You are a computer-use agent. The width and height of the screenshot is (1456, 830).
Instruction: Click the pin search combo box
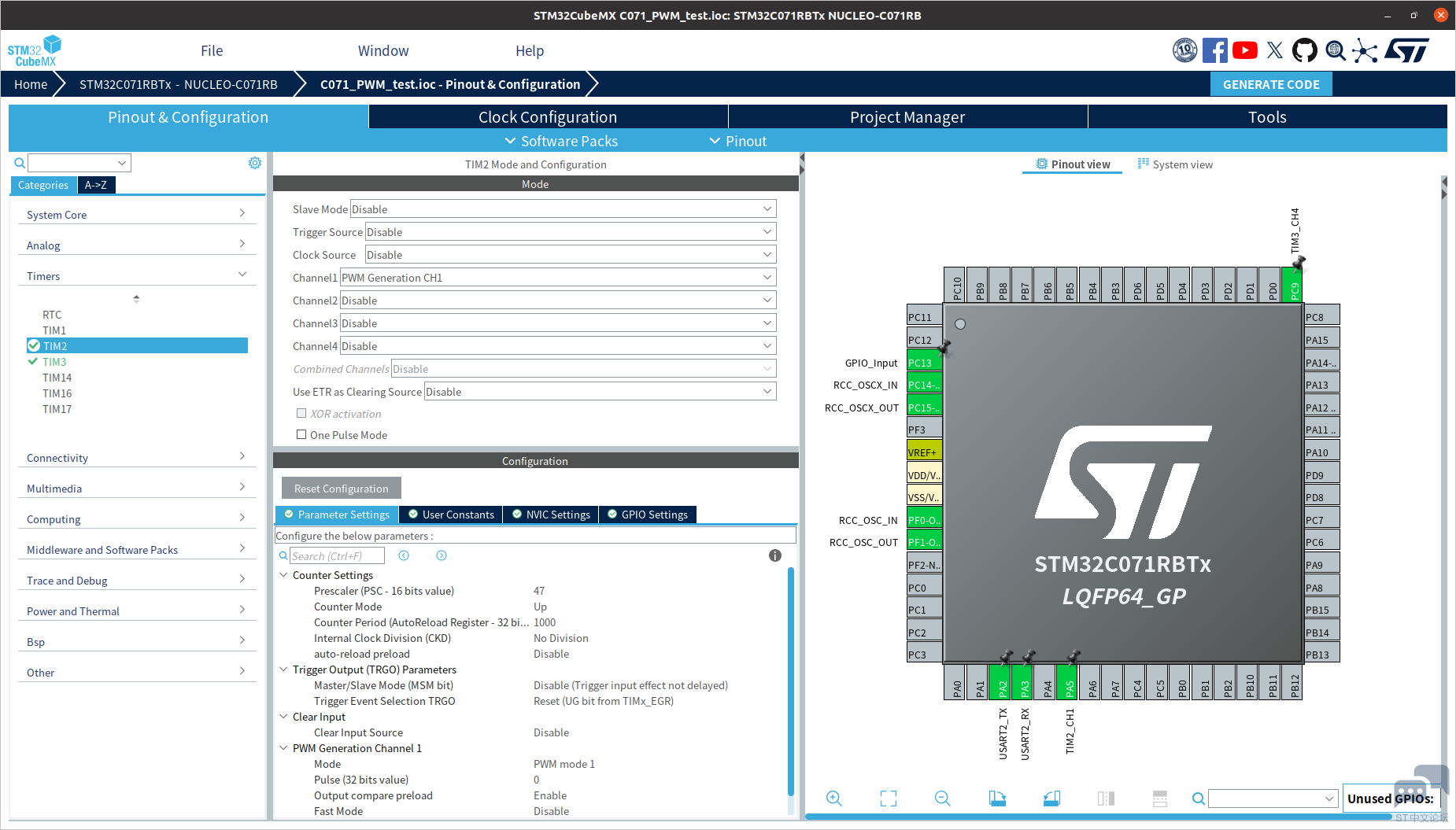(x=1273, y=799)
